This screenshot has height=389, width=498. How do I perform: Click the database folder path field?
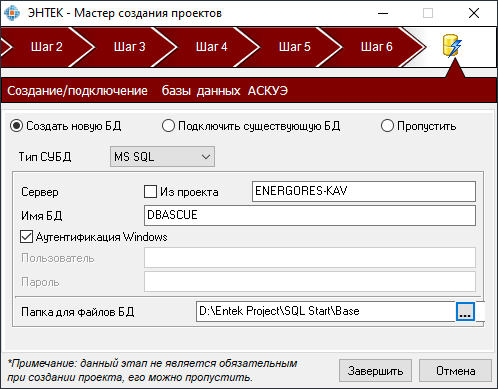(326, 311)
